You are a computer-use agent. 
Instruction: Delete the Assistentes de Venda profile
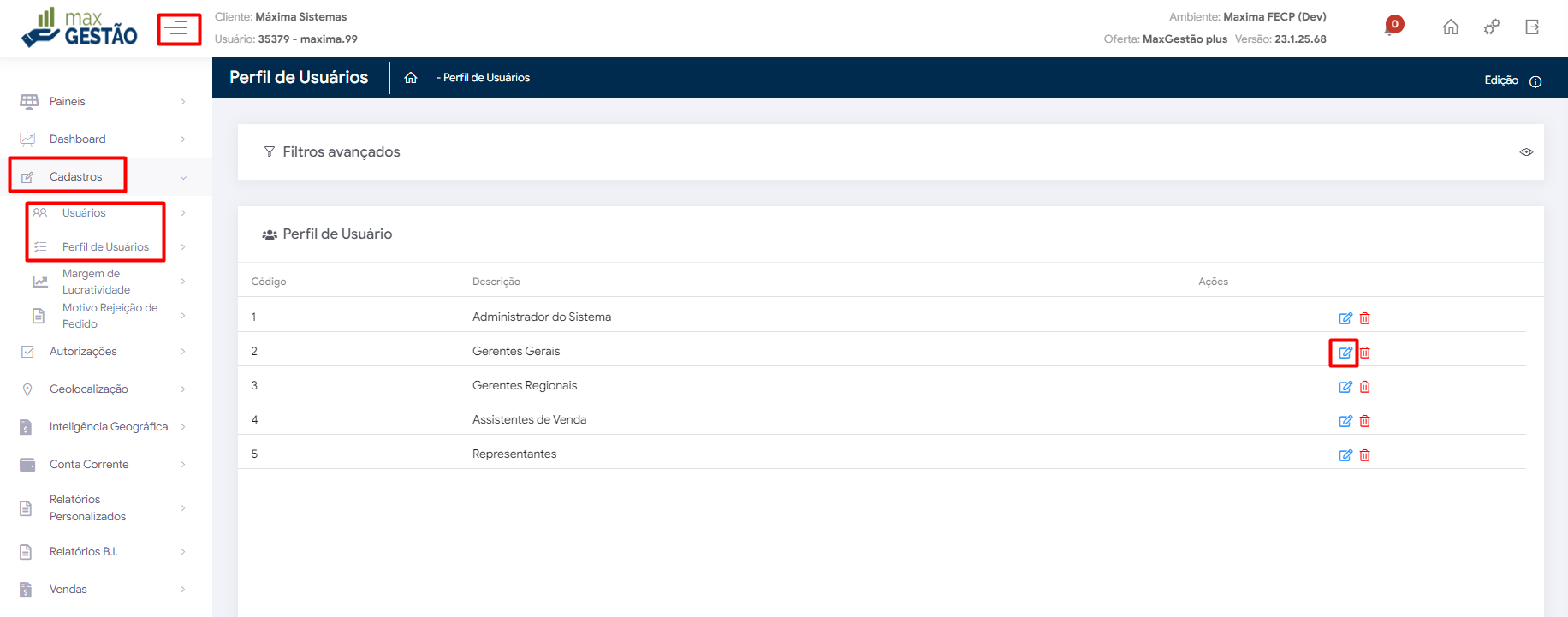[x=1365, y=421]
